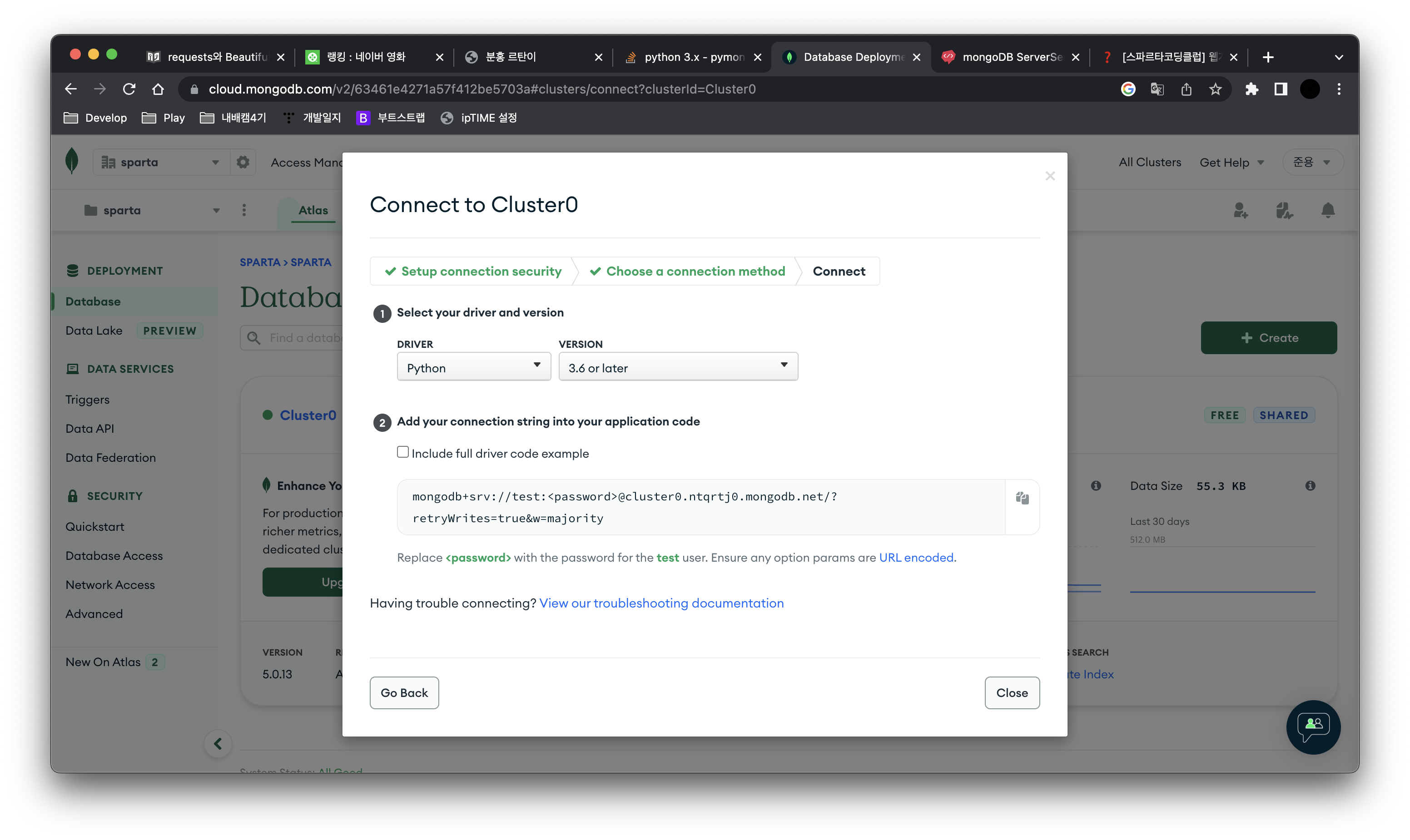Switch to the mongoDB ServerSe browser tab
The image size is (1410, 840).
click(1010, 57)
